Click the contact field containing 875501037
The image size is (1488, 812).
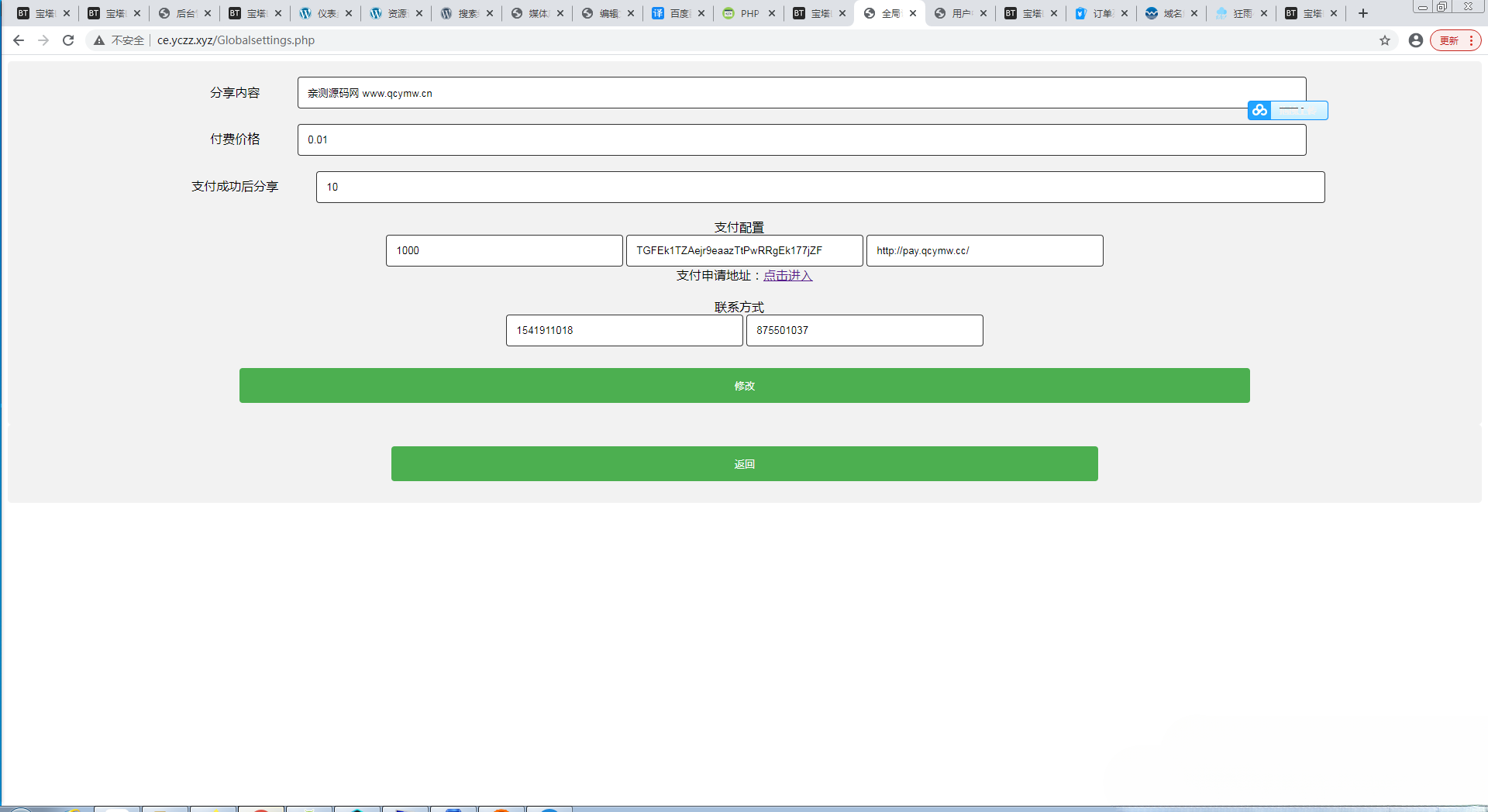[x=864, y=330]
